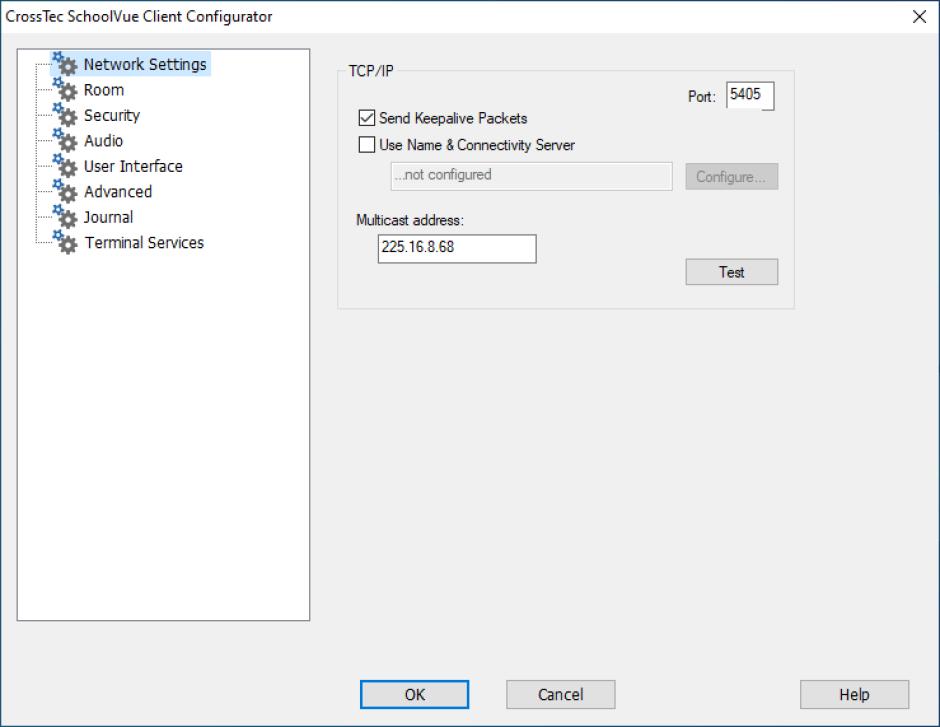Open the Journal settings page
The image size is (940, 727).
108,217
